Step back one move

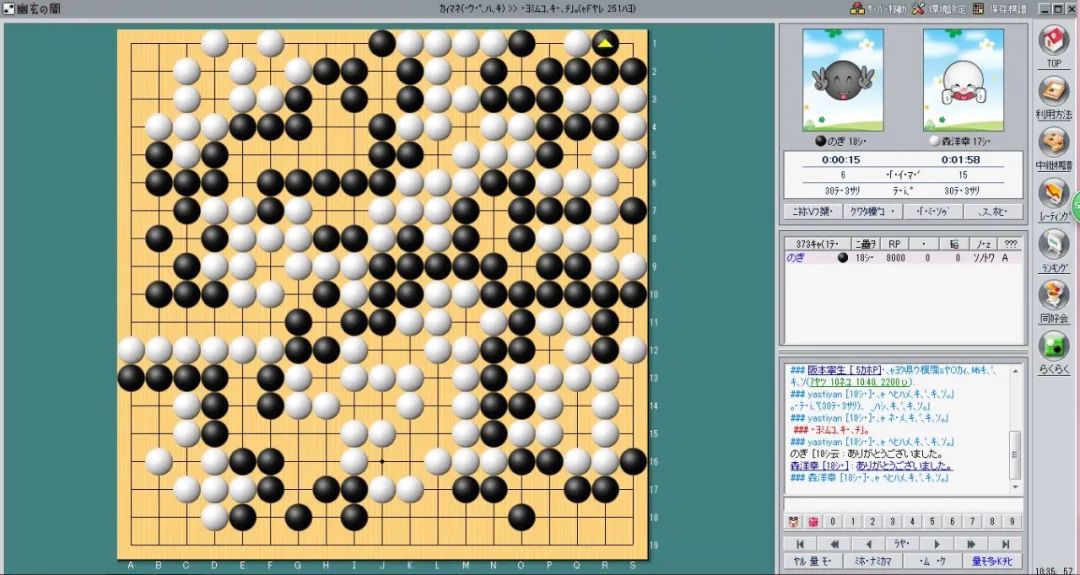pos(868,544)
